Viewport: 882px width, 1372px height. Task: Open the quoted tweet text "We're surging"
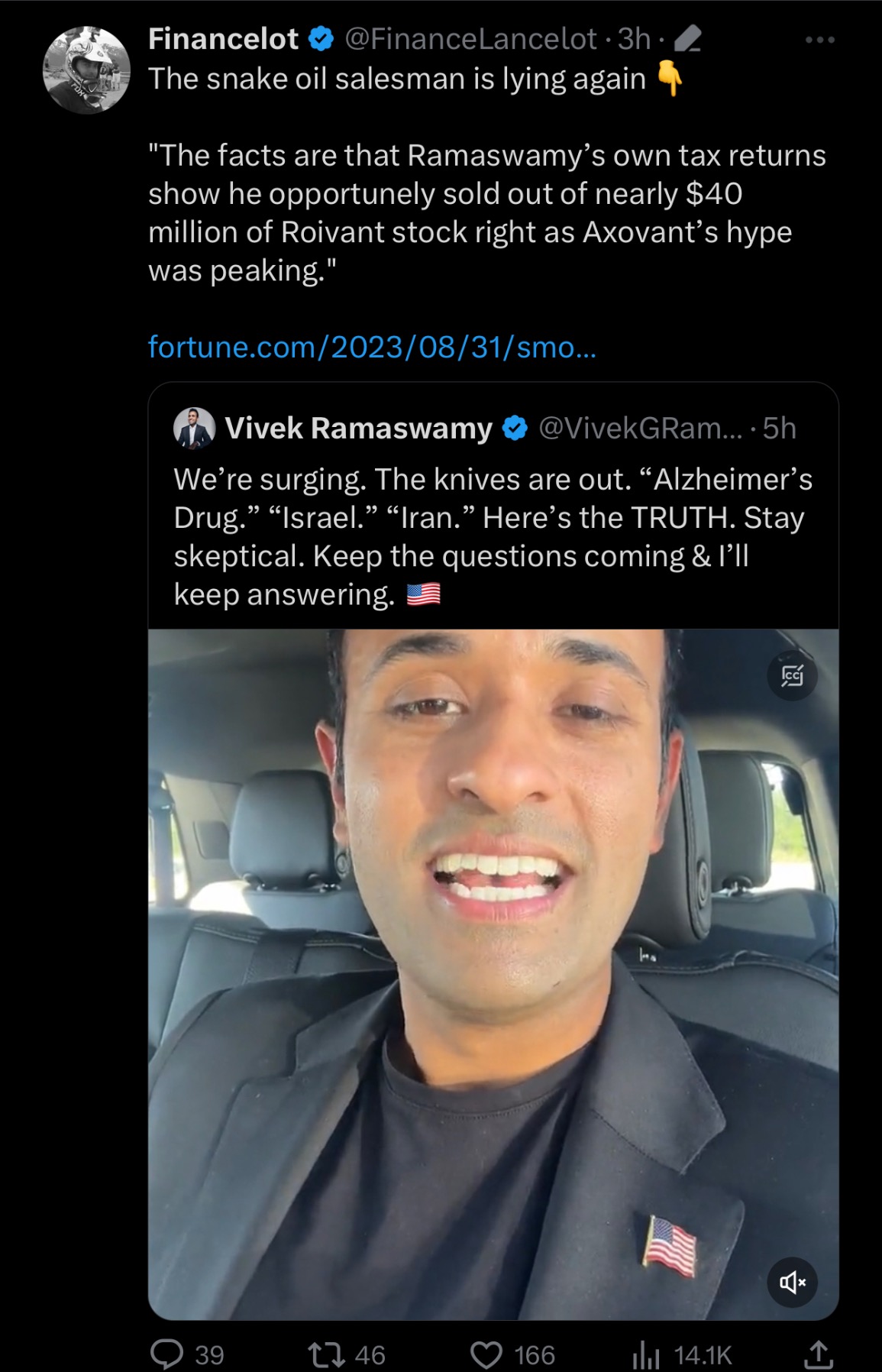(493, 536)
